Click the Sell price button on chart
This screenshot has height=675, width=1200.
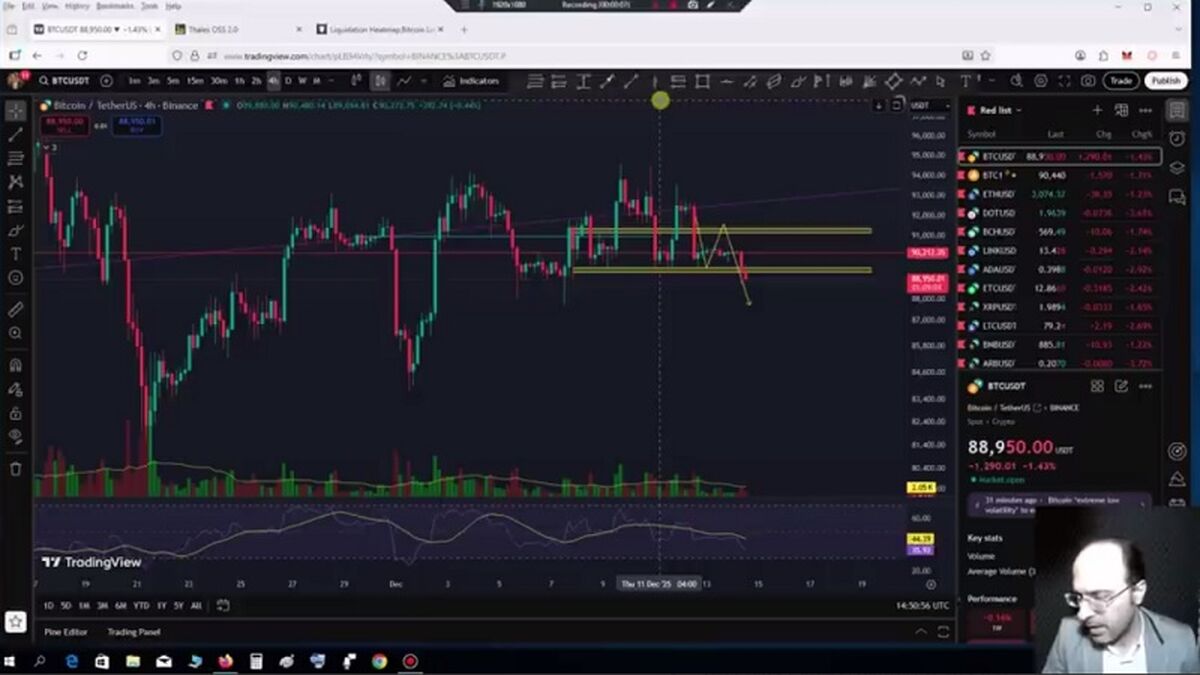[x=63, y=124]
